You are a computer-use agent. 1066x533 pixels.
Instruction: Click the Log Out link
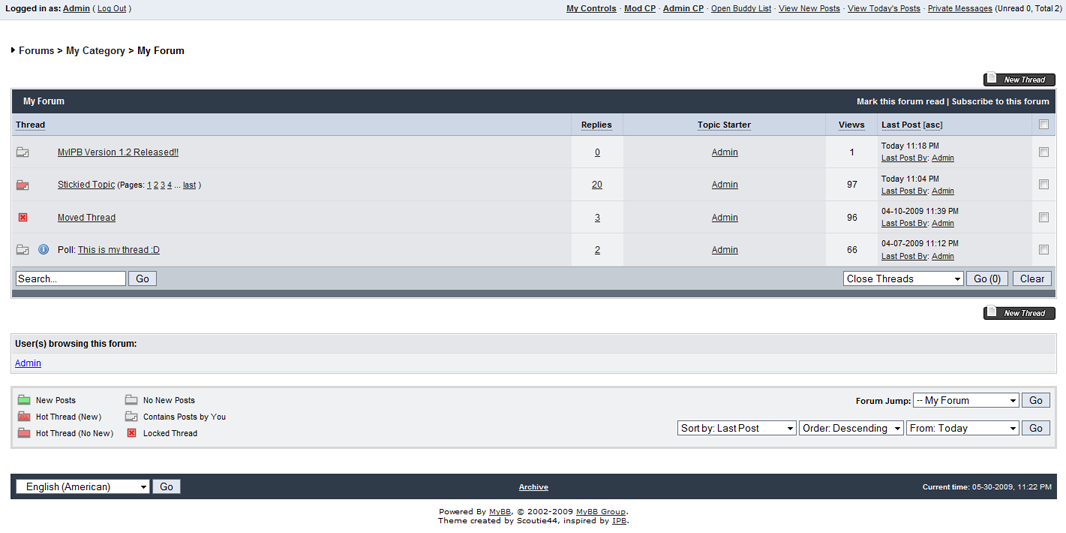point(111,9)
